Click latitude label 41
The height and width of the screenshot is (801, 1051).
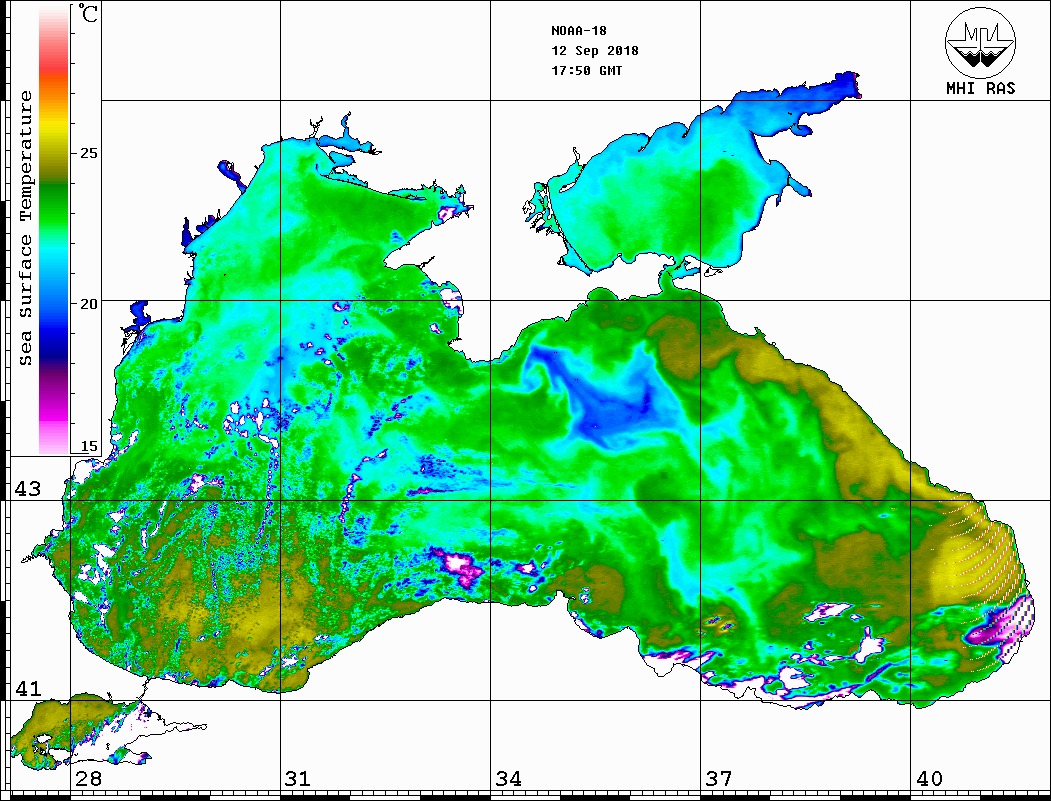pyautogui.click(x=28, y=688)
